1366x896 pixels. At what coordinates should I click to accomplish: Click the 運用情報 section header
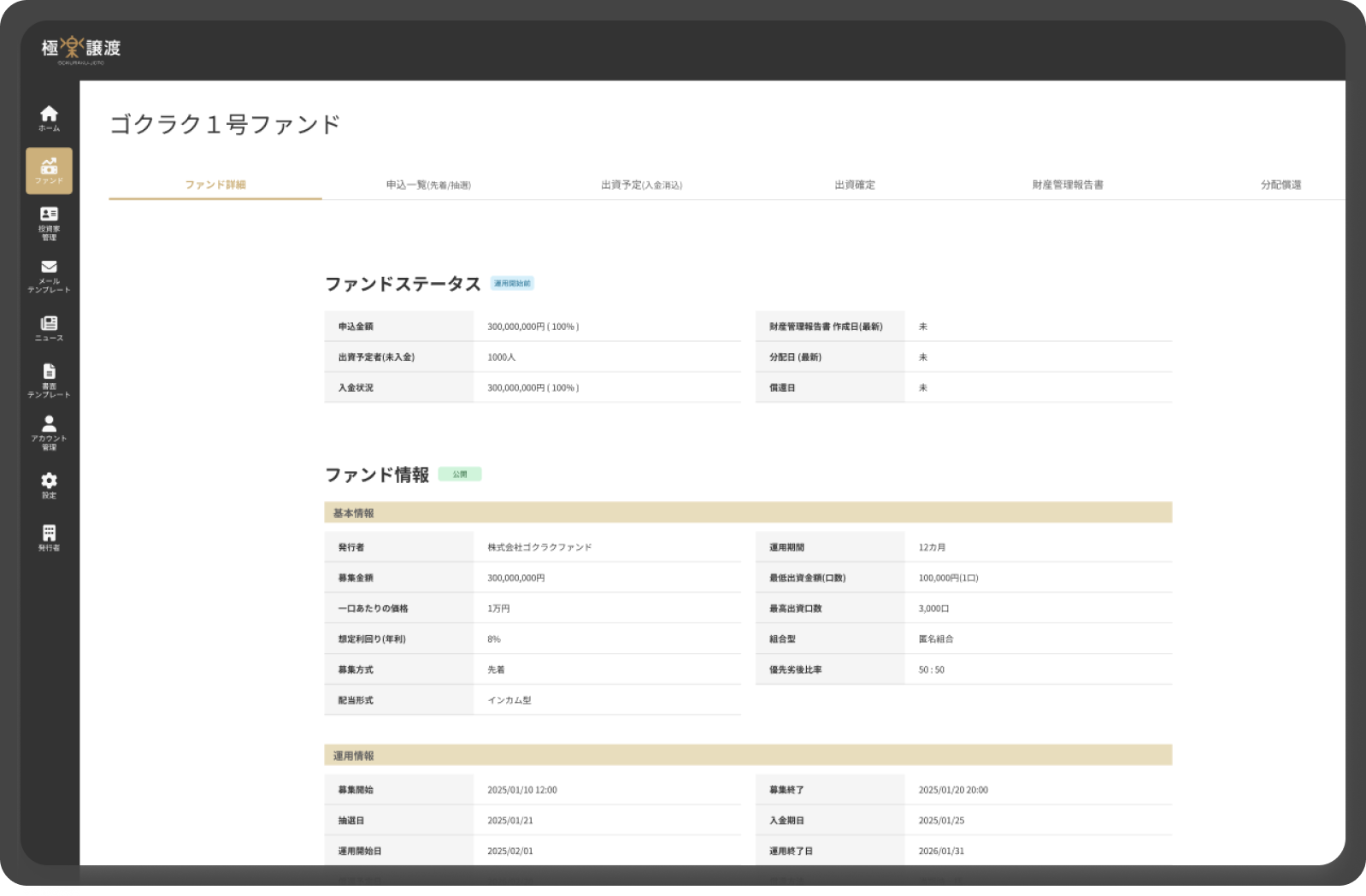(748, 756)
